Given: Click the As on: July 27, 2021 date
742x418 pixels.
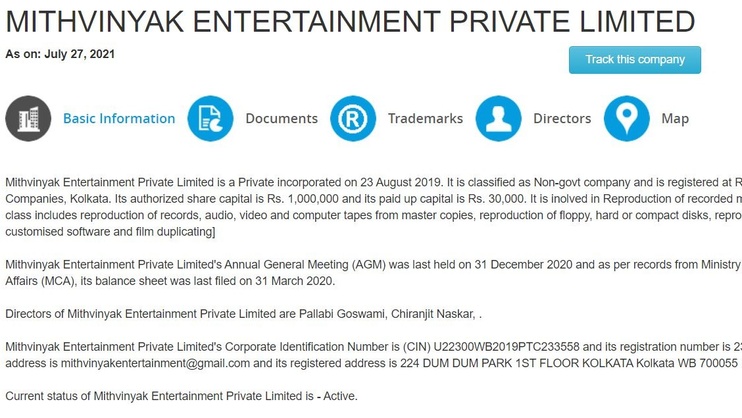Looking at the screenshot, I should pos(60,54).
